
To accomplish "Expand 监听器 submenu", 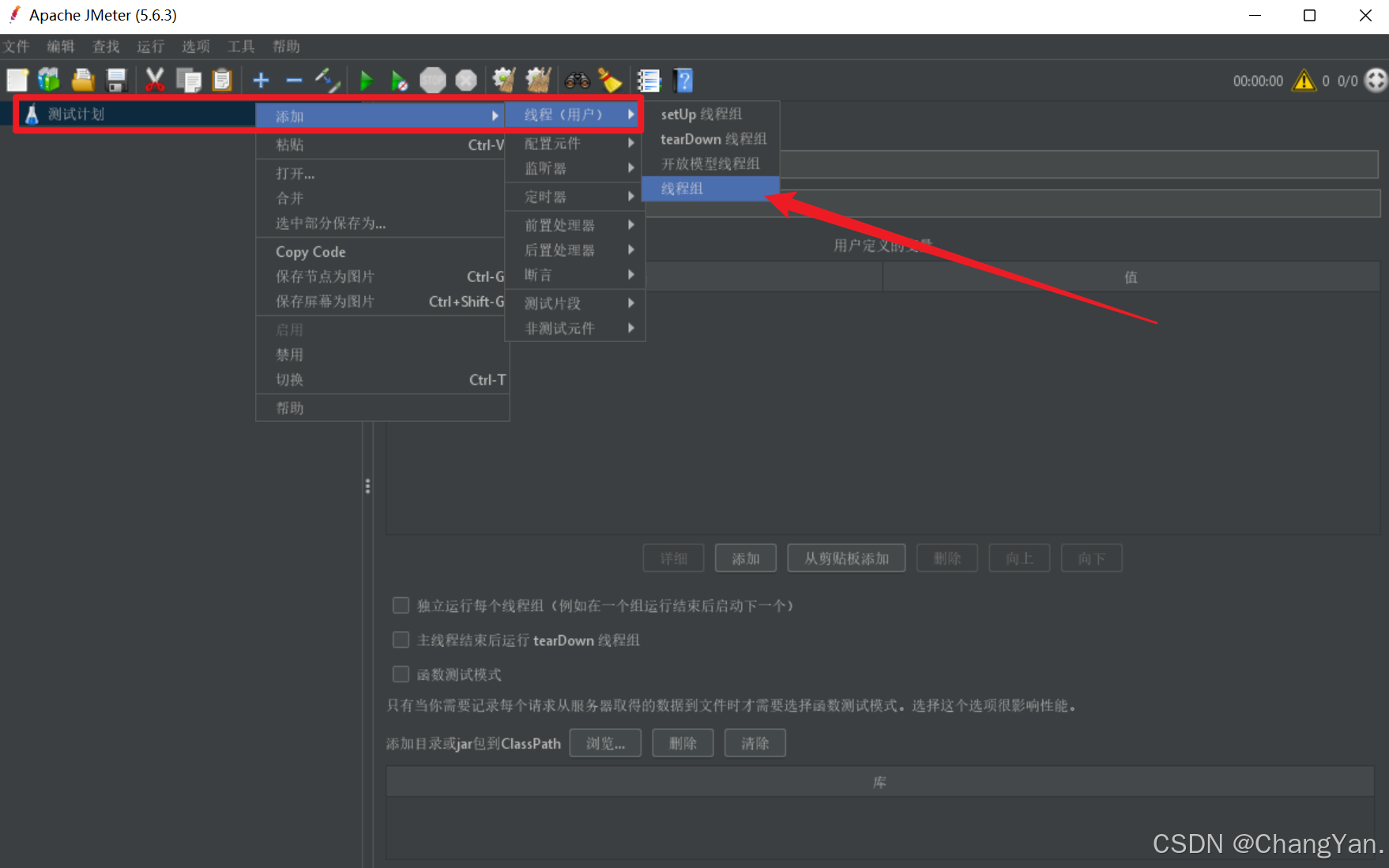I will [x=575, y=168].
